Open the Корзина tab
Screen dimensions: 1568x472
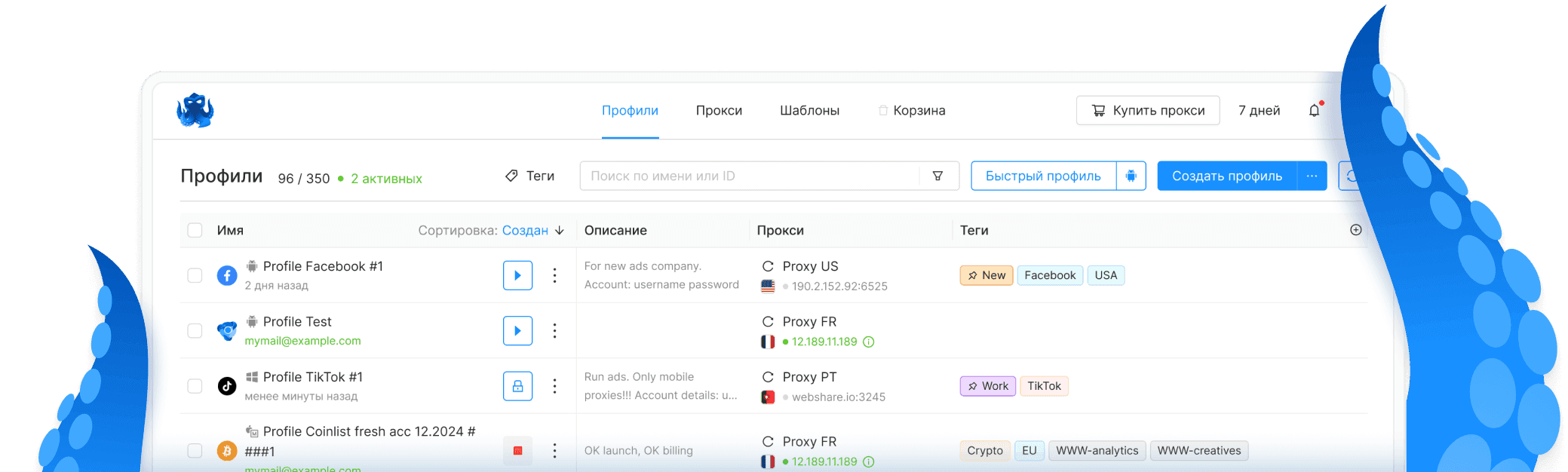pyautogui.click(x=912, y=110)
